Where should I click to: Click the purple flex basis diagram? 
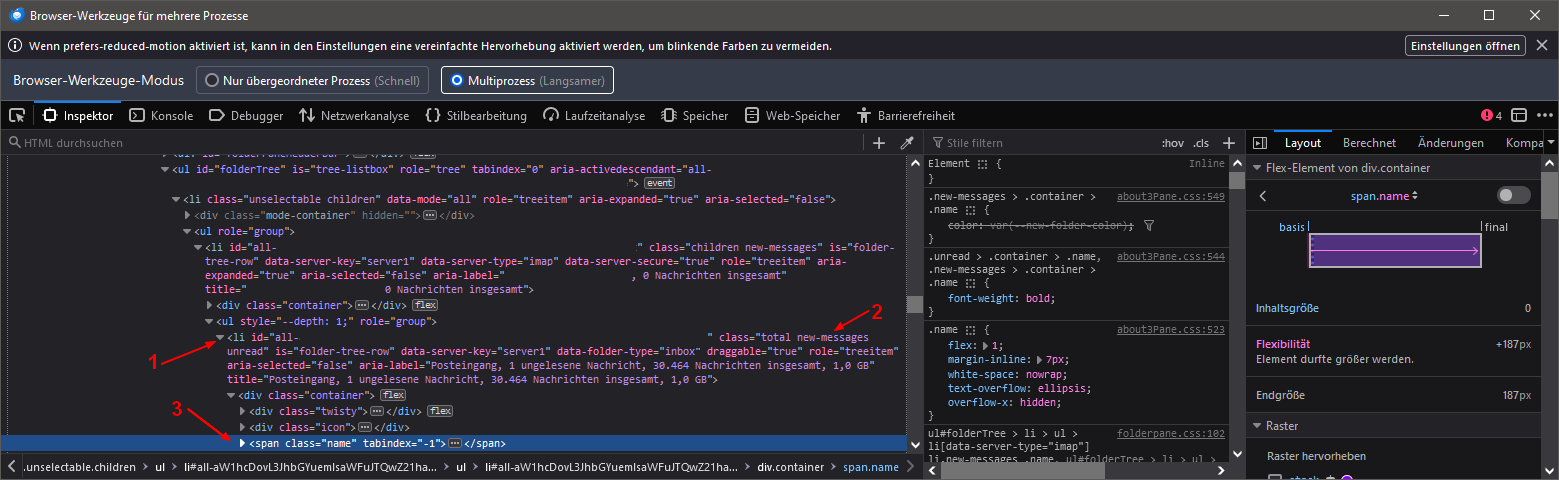pyautogui.click(x=1394, y=251)
